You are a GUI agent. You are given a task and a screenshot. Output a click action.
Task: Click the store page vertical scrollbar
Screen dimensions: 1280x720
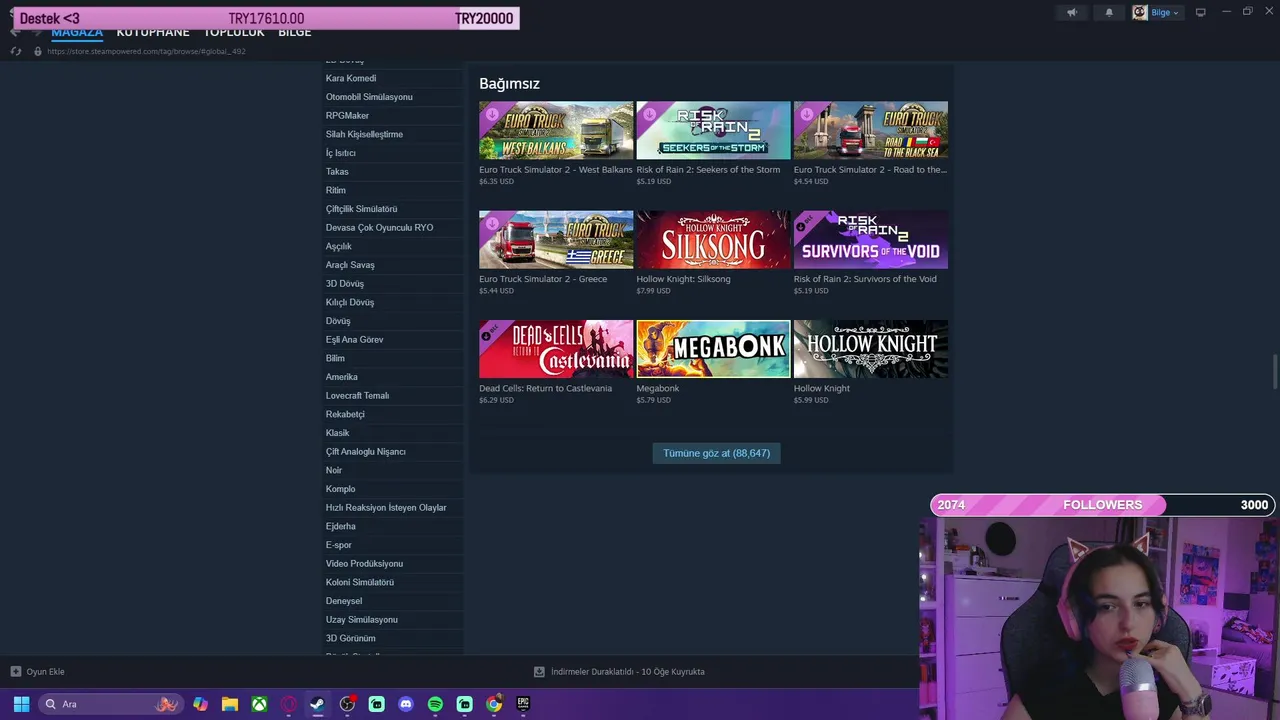pos(1275,372)
